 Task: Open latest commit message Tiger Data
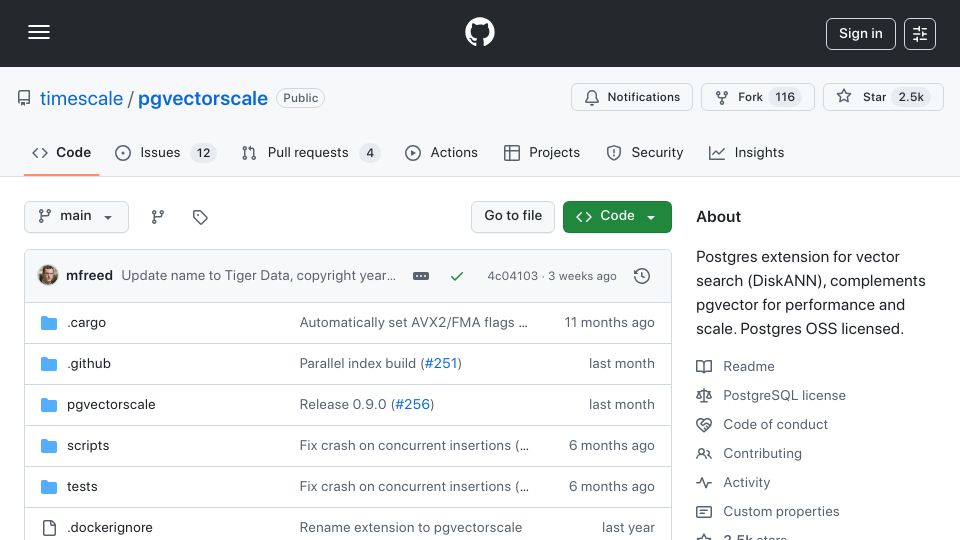click(x=258, y=276)
